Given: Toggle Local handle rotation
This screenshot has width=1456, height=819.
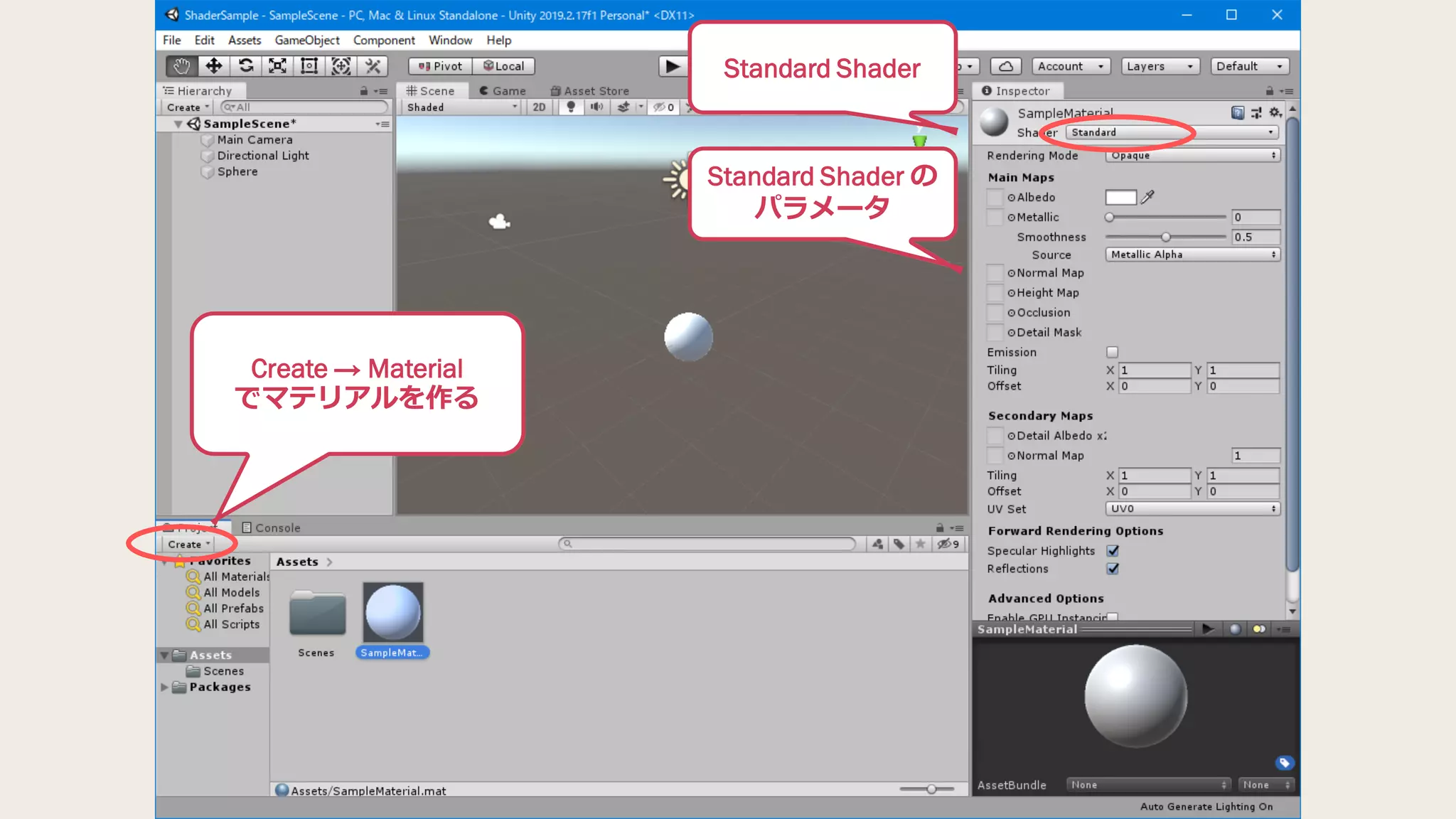Looking at the screenshot, I should [x=504, y=66].
